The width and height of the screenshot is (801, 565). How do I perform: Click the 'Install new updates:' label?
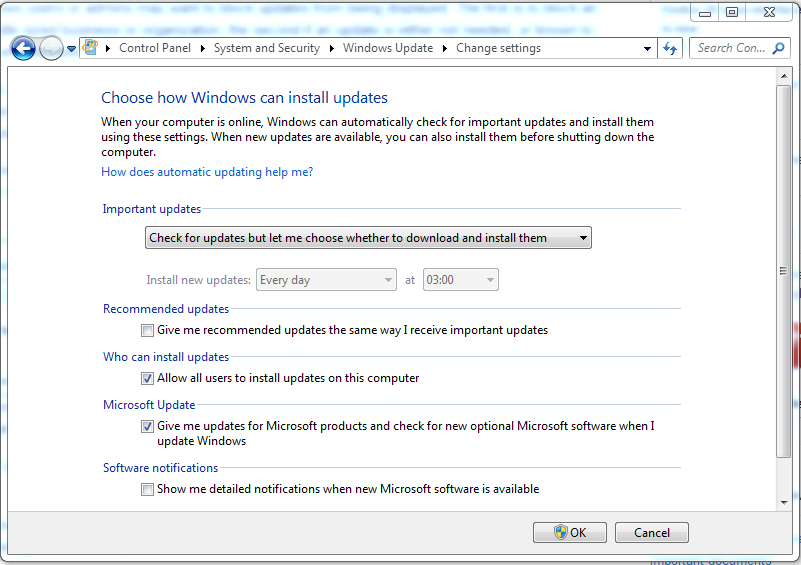198,280
